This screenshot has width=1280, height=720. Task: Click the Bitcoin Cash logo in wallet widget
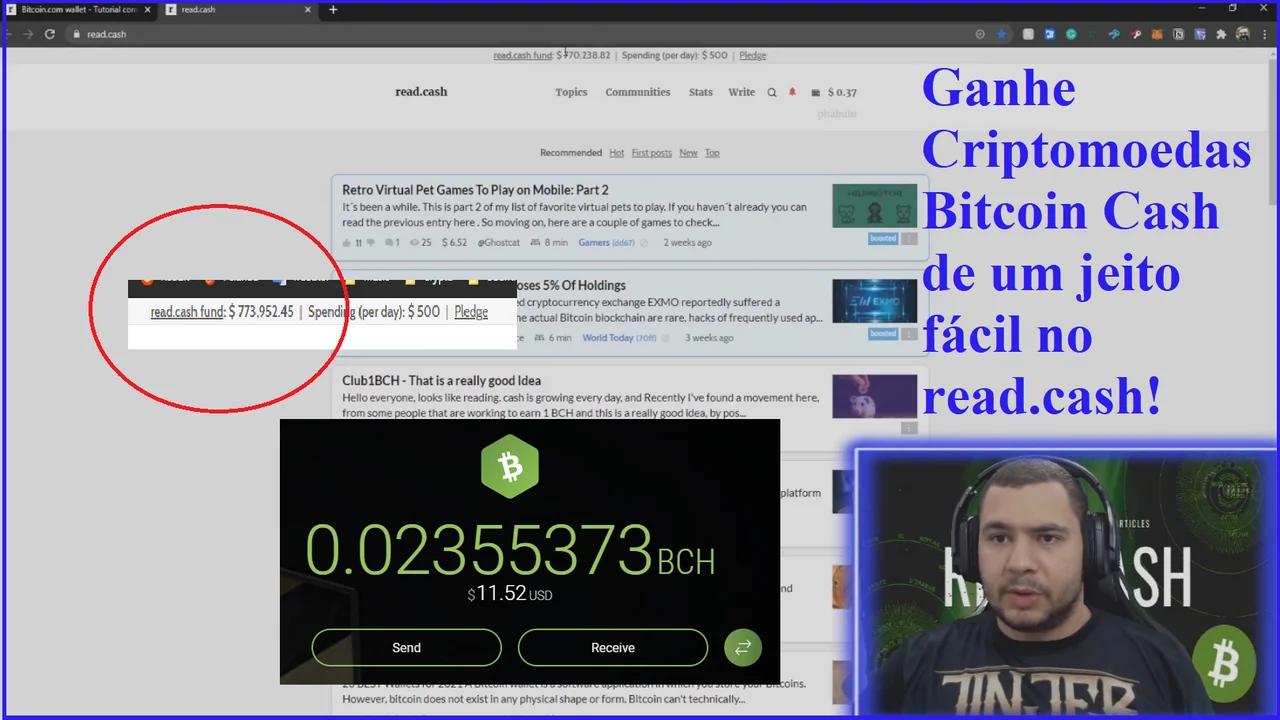510,466
